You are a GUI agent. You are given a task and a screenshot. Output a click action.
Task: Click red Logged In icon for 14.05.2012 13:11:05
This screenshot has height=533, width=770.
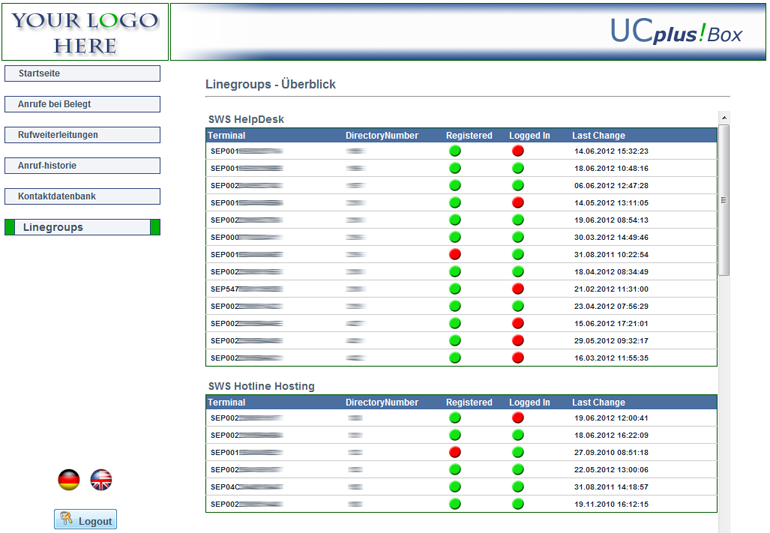point(518,202)
